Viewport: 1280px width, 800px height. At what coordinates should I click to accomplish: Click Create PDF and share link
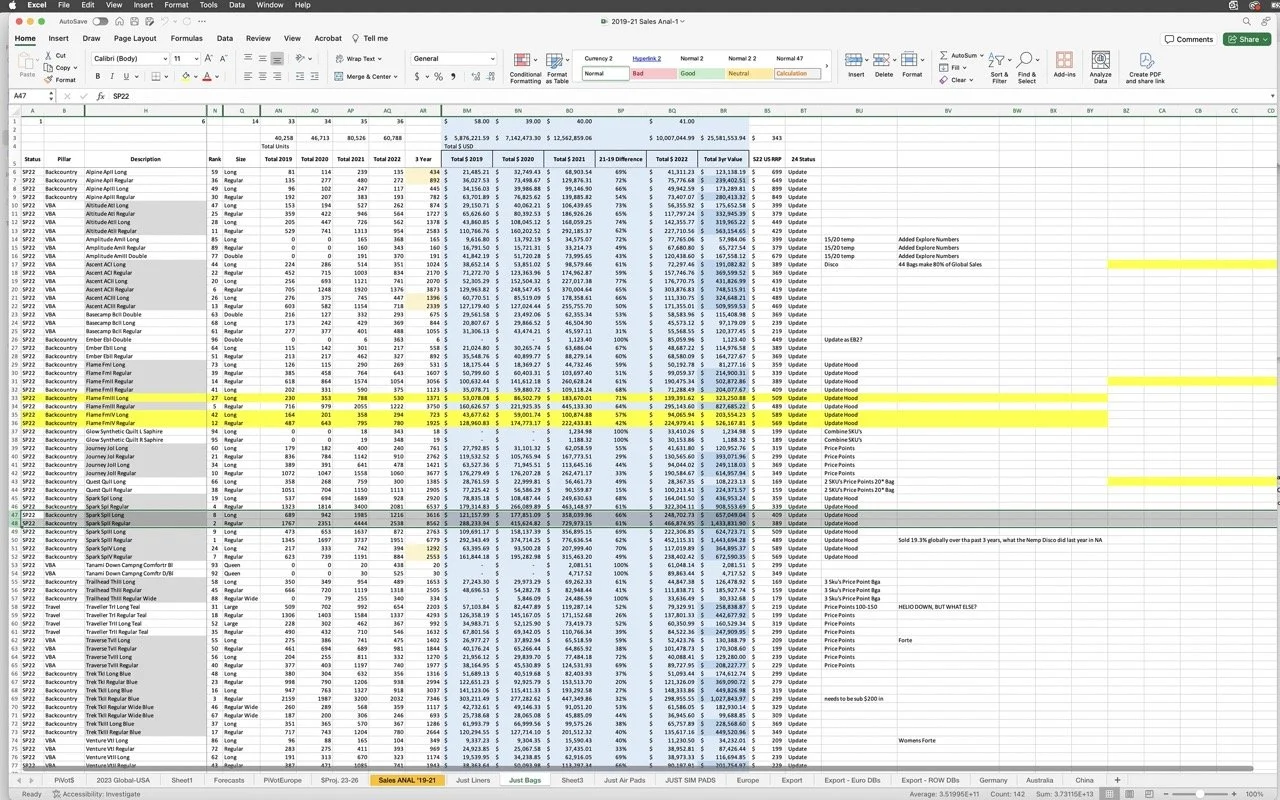pyautogui.click(x=1145, y=68)
